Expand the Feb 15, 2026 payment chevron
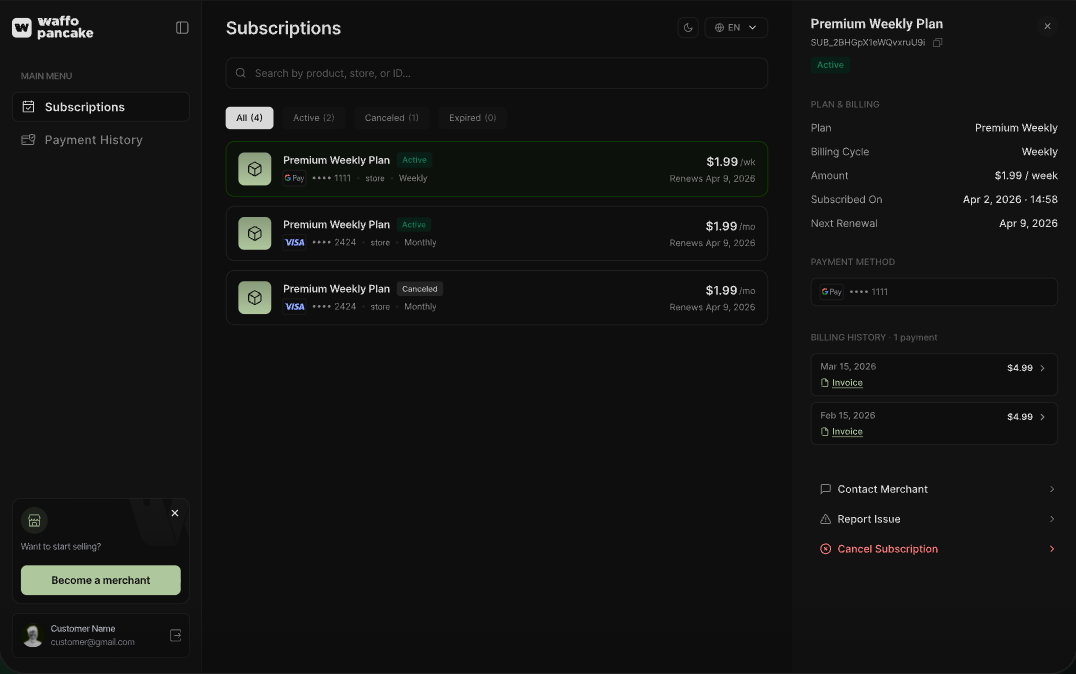1076x674 pixels. click(1042, 417)
